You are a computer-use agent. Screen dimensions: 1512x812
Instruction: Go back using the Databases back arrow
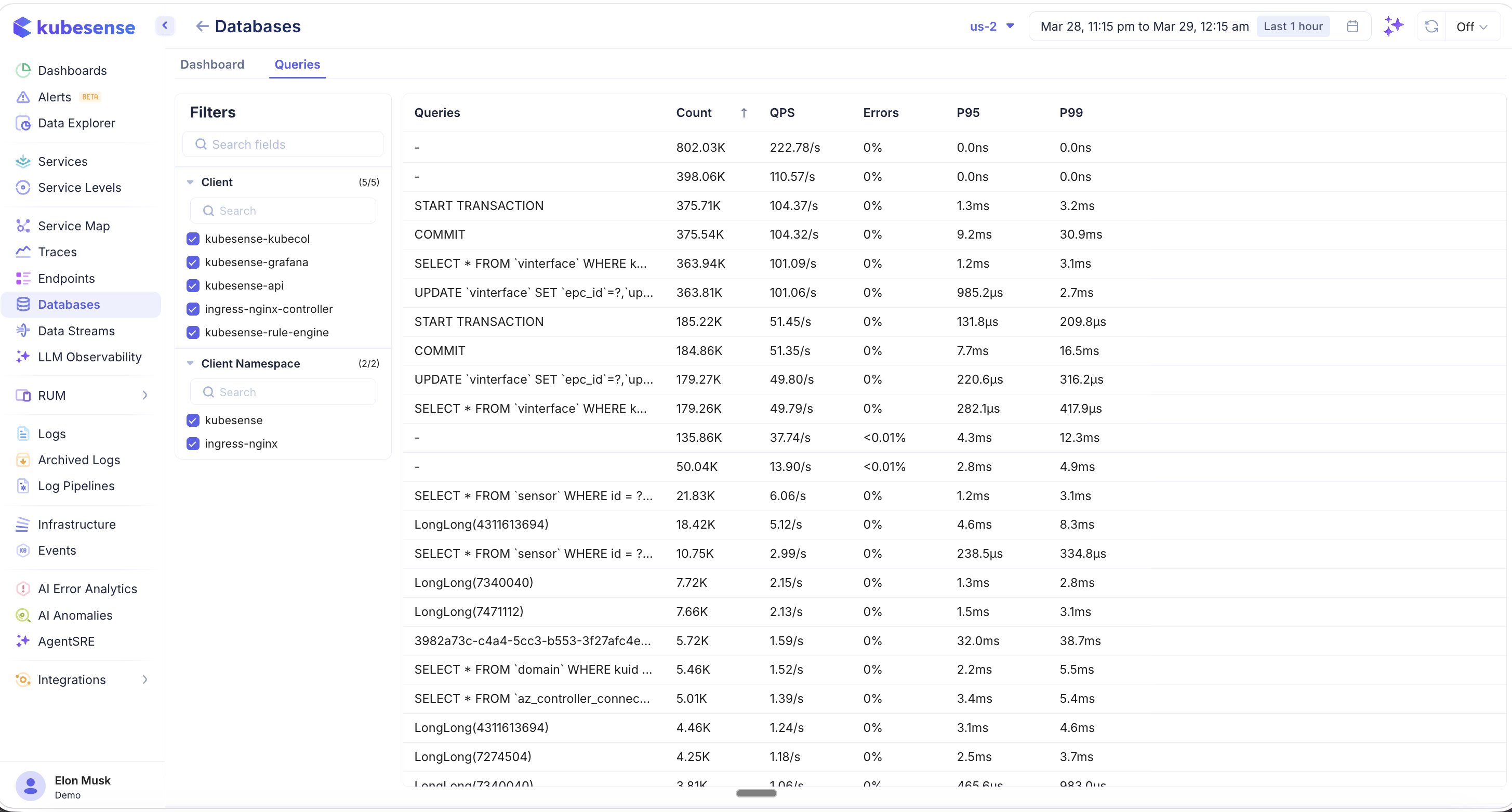pyautogui.click(x=202, y=26)
